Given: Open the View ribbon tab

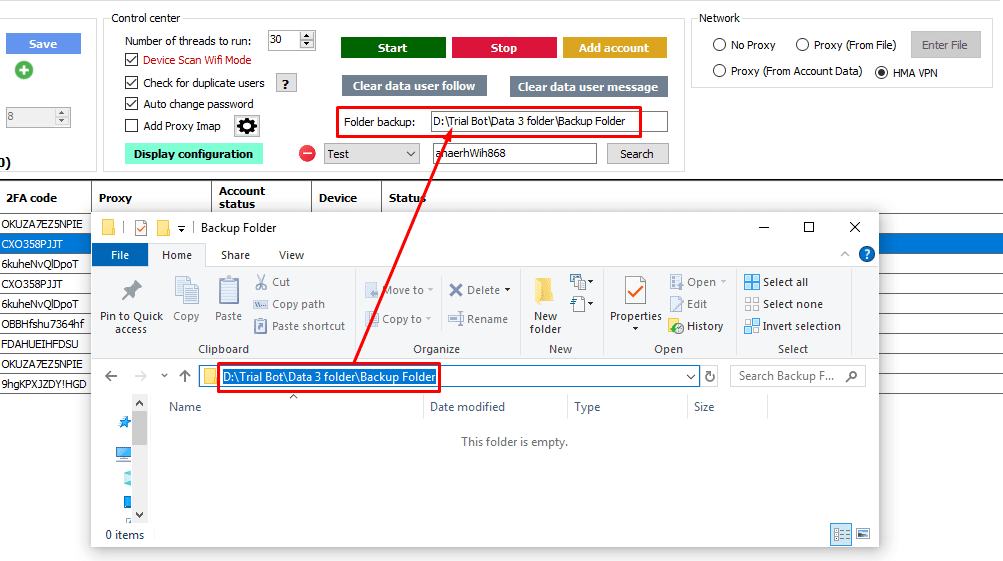Looking at the screenshot, I should point(291,255).
